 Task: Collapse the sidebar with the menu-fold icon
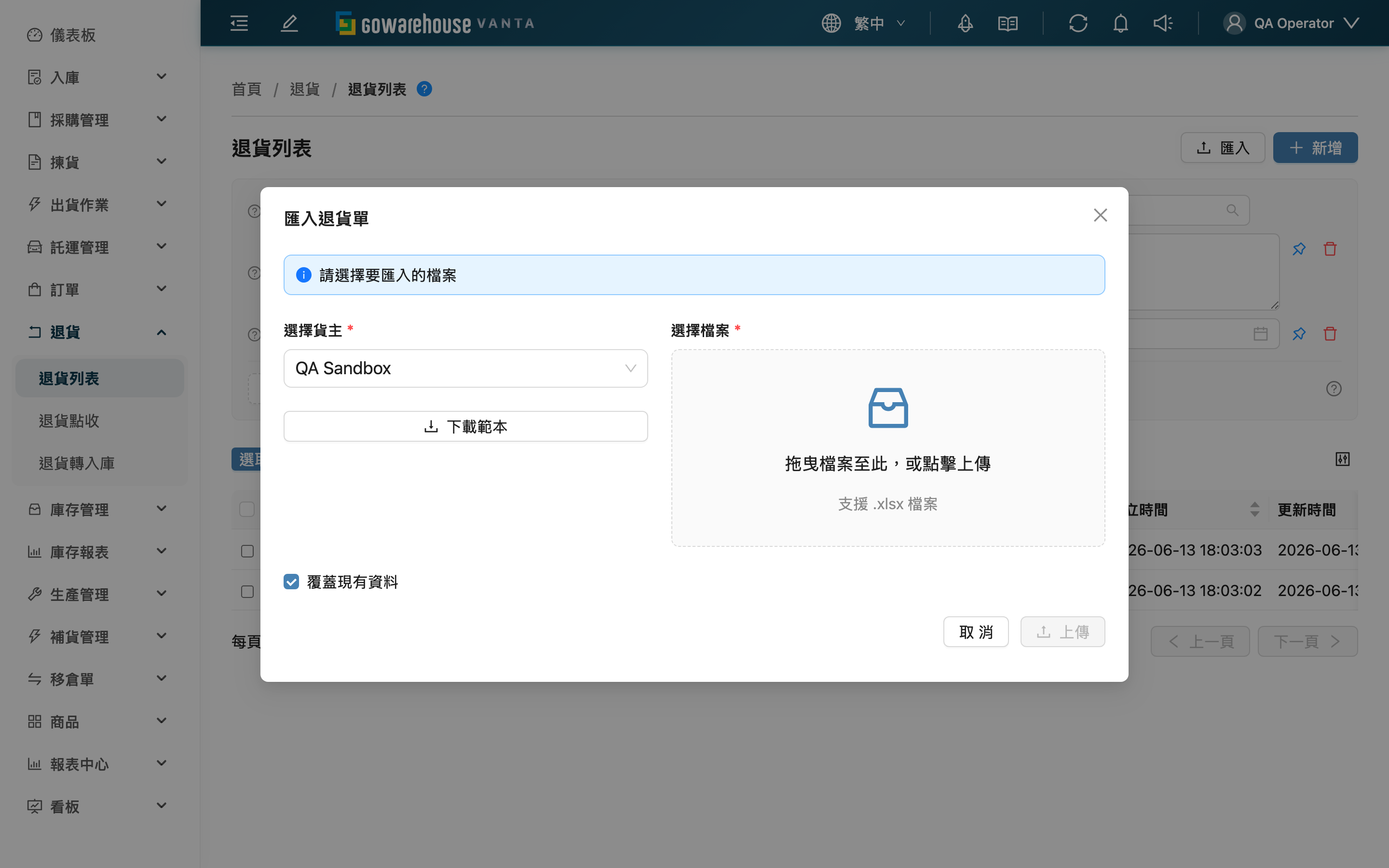239,23
